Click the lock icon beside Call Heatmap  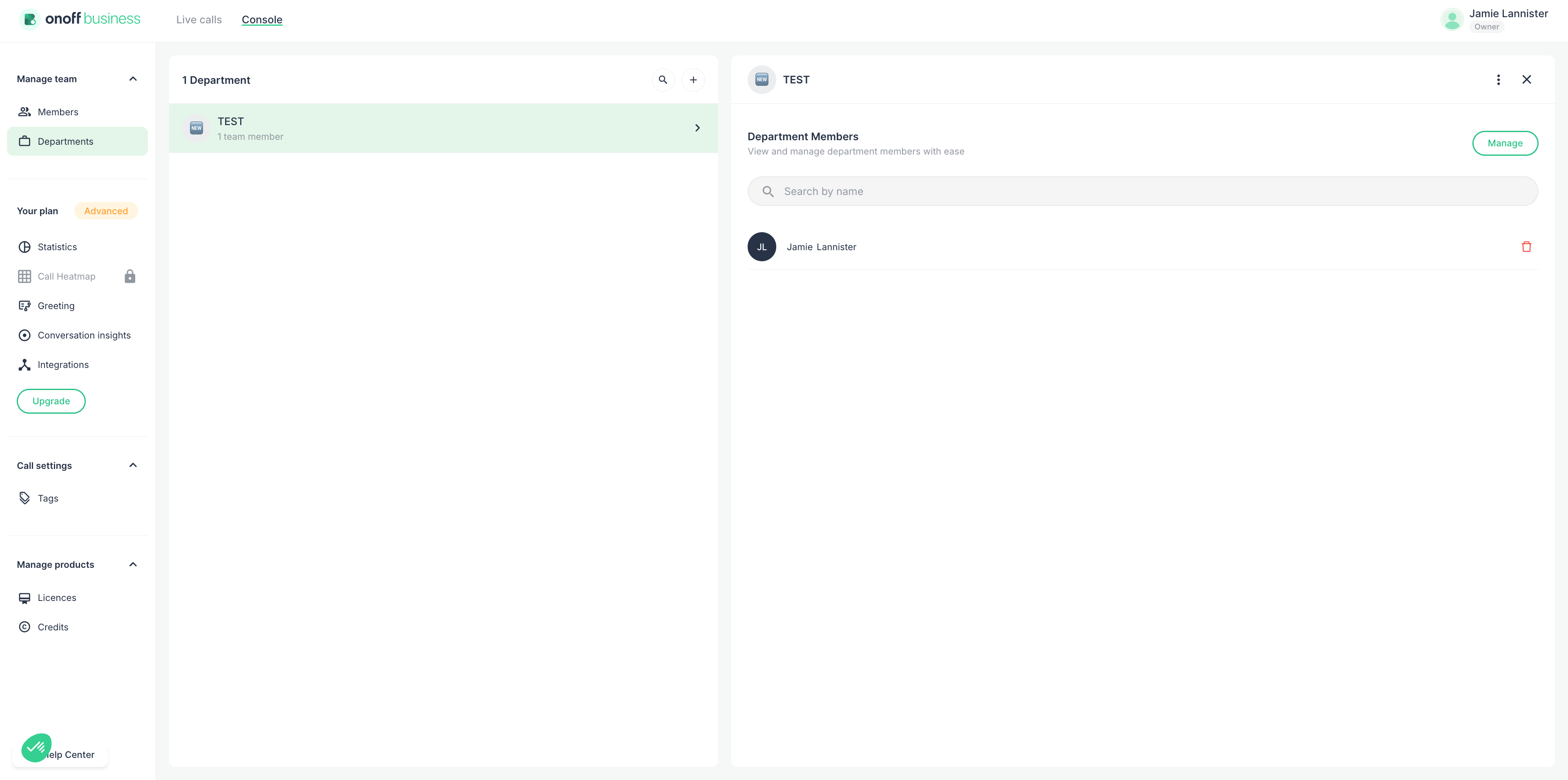point(130,276)
